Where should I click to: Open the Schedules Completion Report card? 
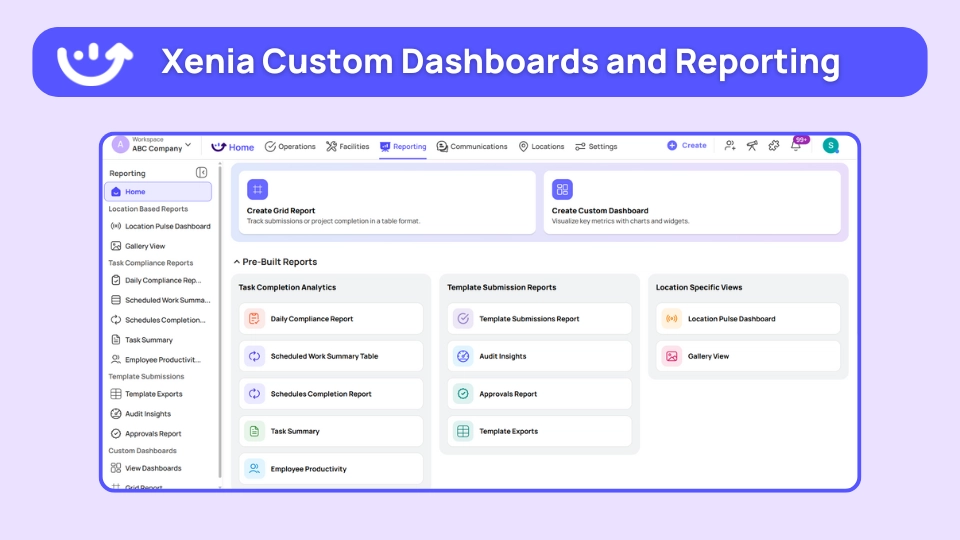[x=331, y=394]
